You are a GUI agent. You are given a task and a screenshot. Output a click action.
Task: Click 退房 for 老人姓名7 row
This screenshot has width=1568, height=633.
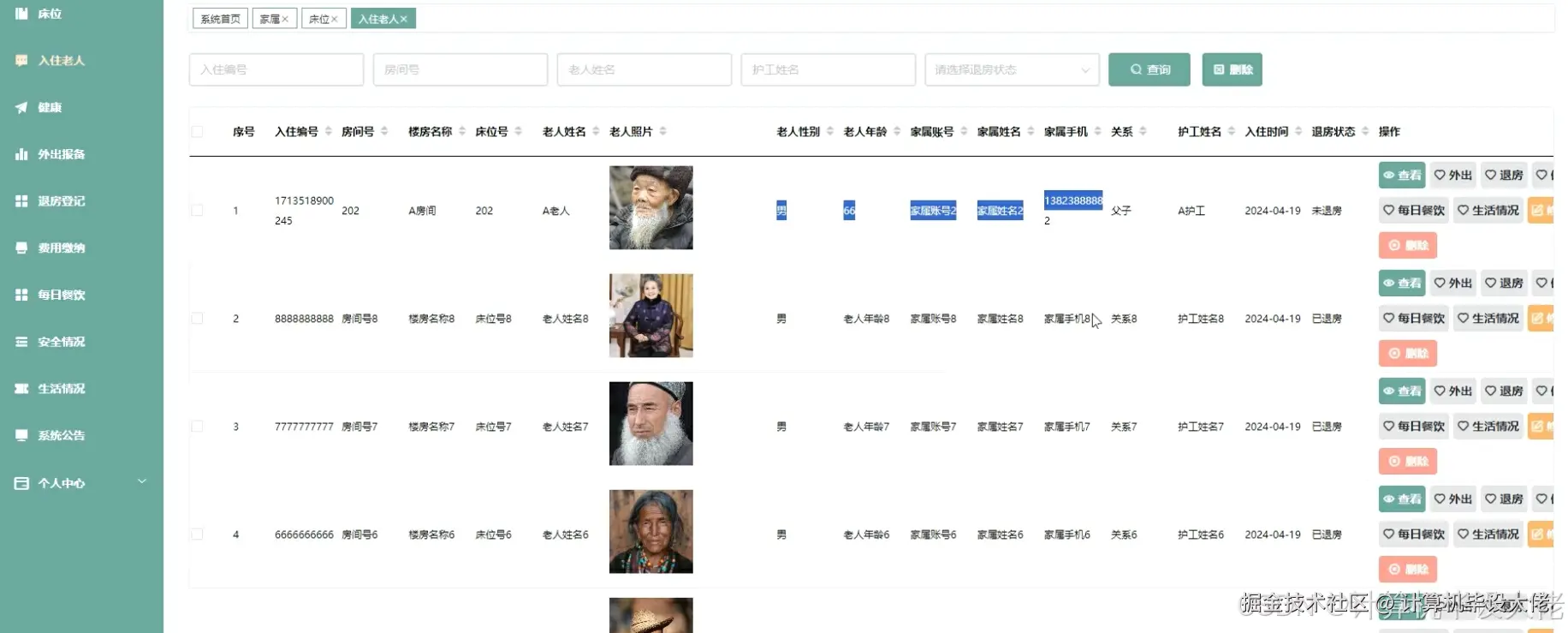pos(1504,391)
